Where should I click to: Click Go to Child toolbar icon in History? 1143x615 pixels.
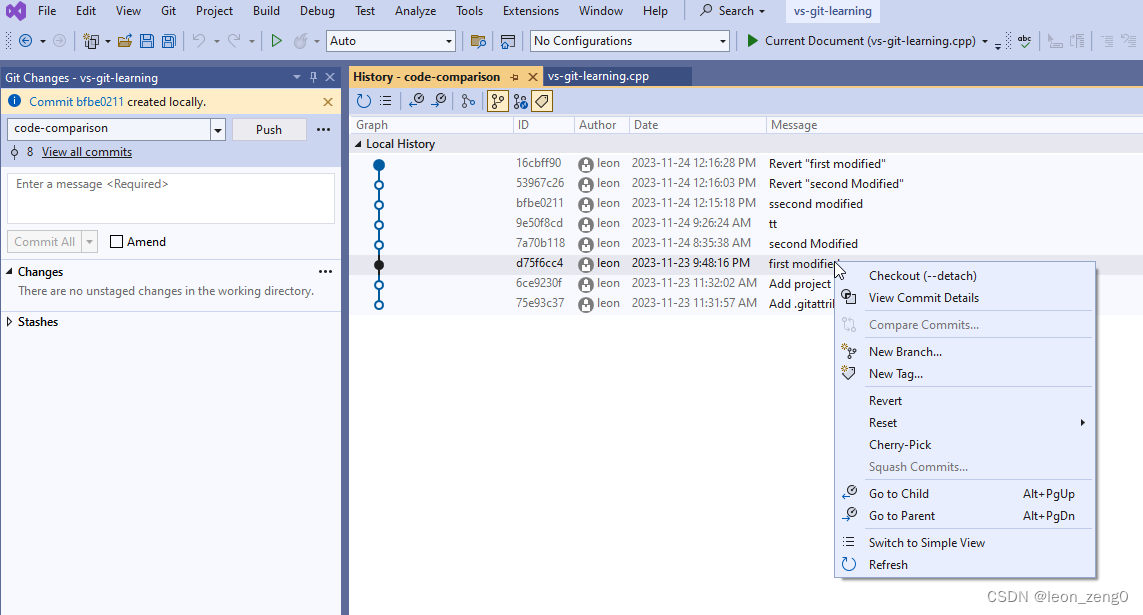[x=416, y=101]
